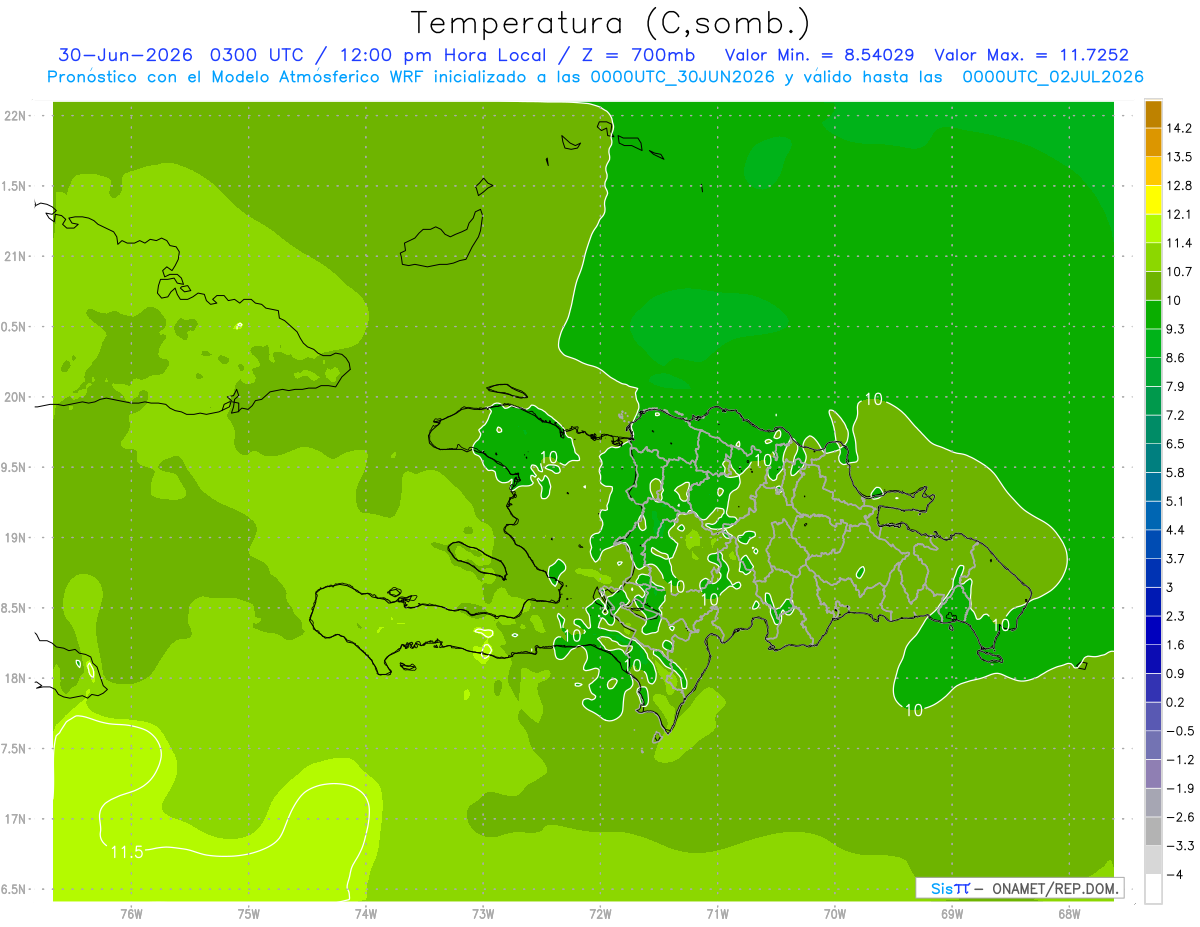Click the '7.9' colorbar value
1200x927 pixels.
point(1176,386)
